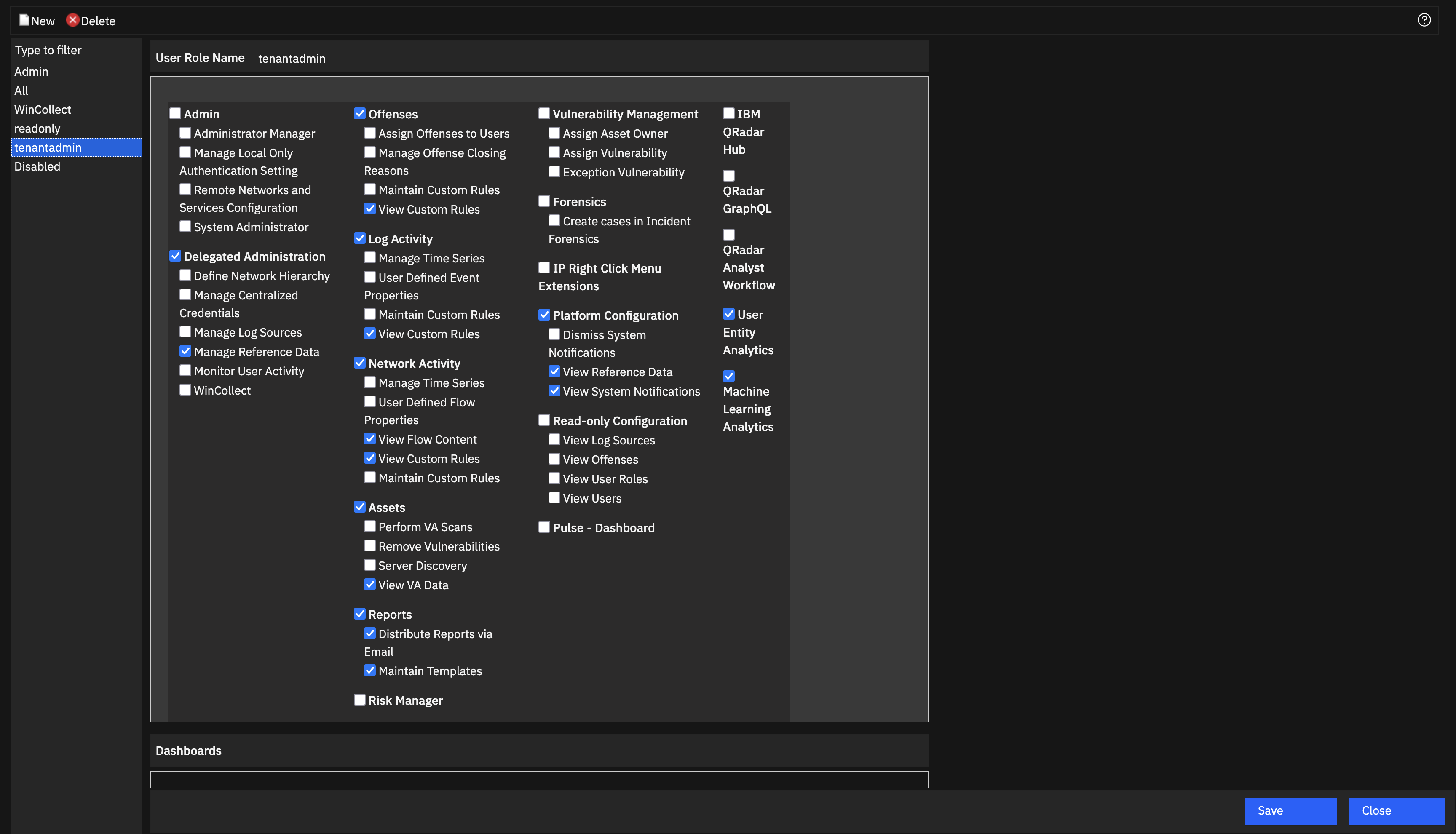This screenshot has height=834, width=1456.
Task: Click the Close button
Action: 1396,810
